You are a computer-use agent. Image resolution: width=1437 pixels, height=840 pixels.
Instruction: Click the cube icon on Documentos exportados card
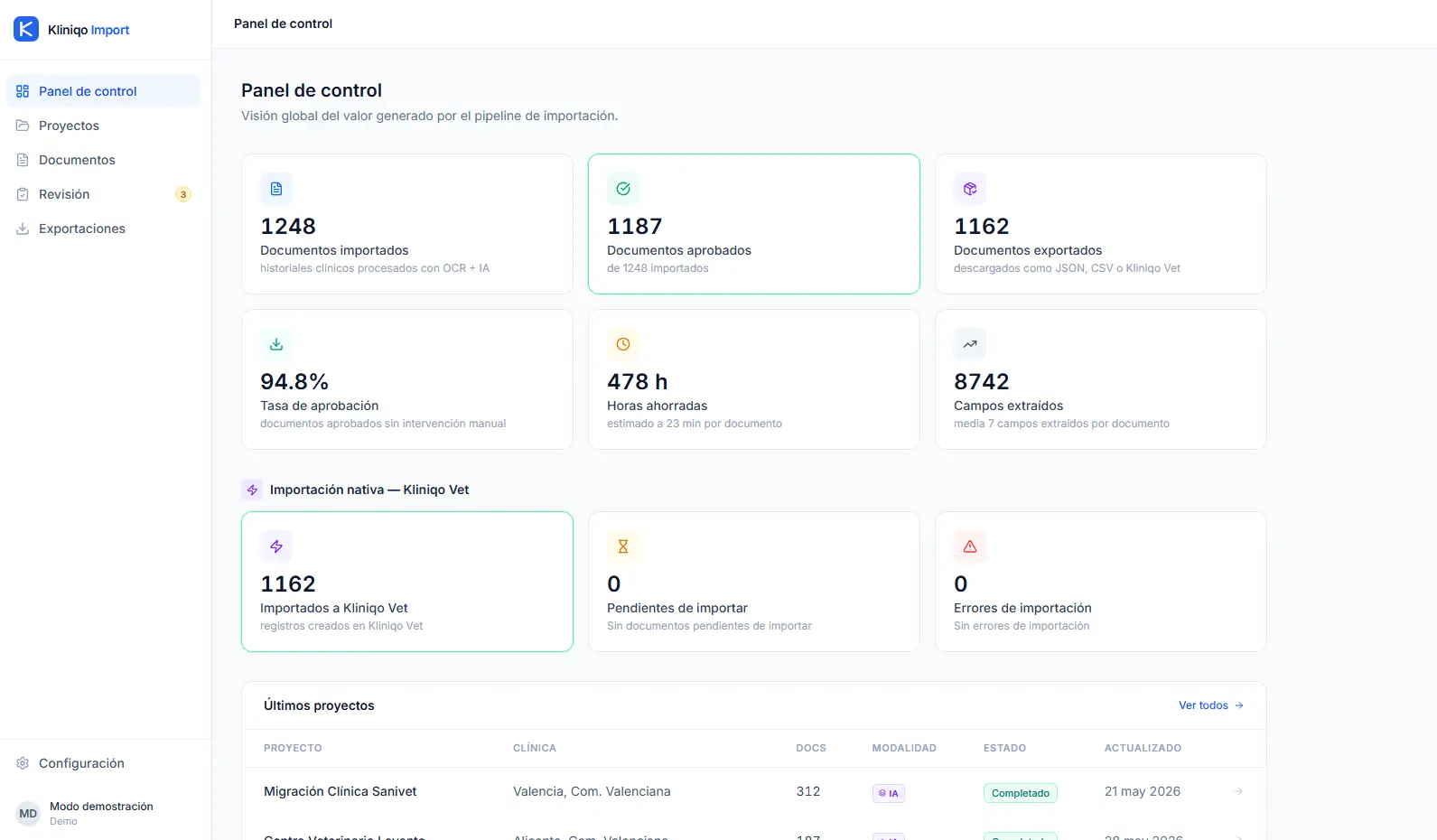tap(970, 189)
